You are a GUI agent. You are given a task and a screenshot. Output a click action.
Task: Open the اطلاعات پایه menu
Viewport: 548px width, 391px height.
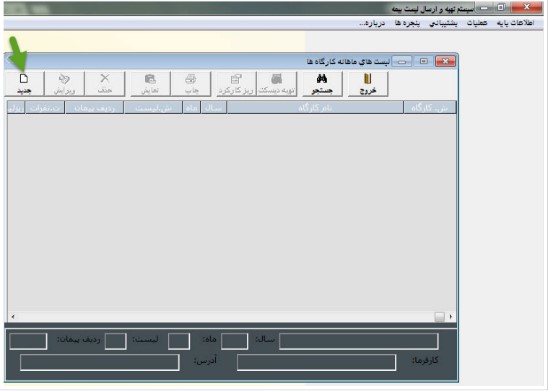click(515, 23)
